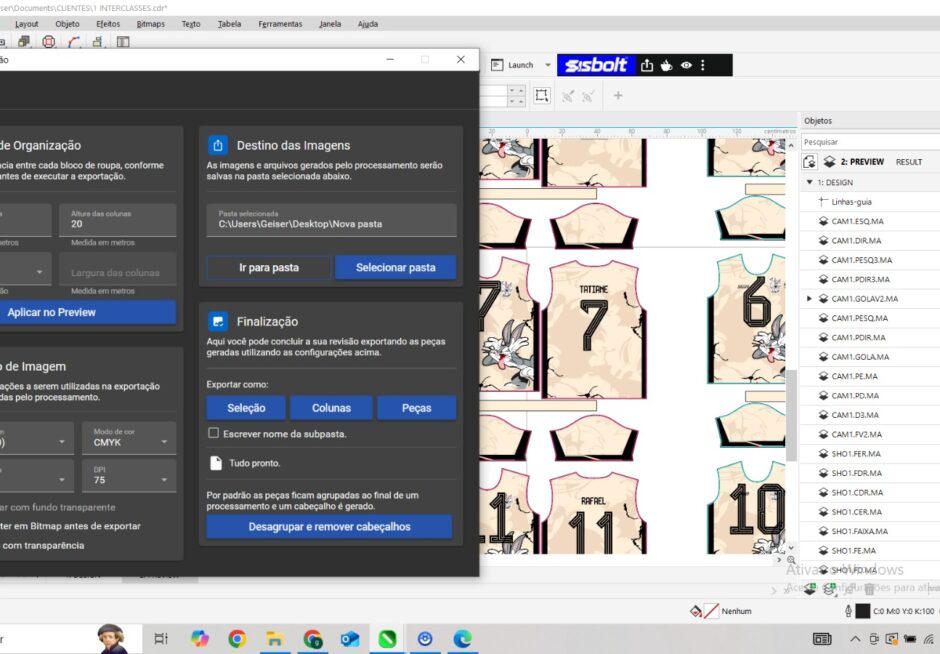Open the DPI 75 dropdown

[x=129, y=475]
